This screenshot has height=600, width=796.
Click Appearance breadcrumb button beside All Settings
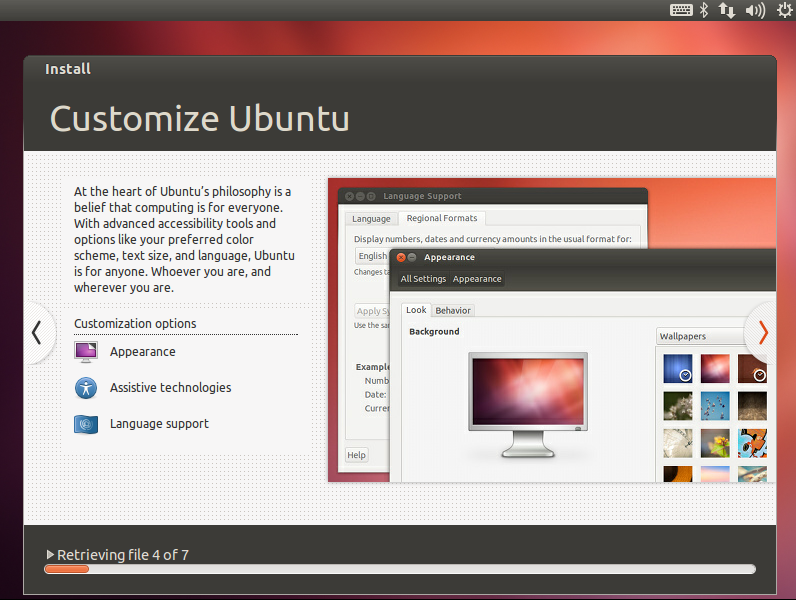click(x=477, y=279)
